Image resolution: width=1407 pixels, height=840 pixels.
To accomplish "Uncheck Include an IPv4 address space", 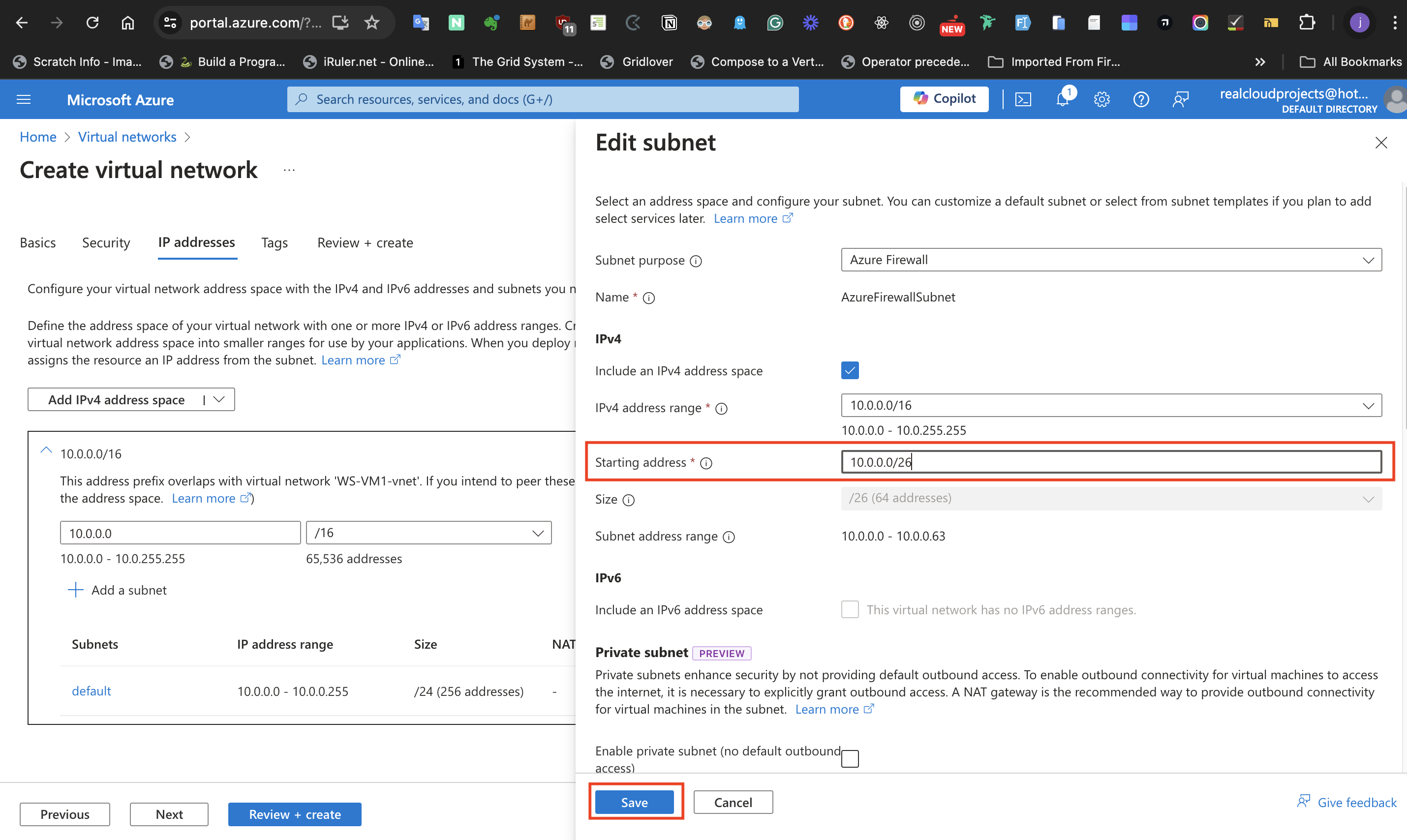I will pos(850,371).
